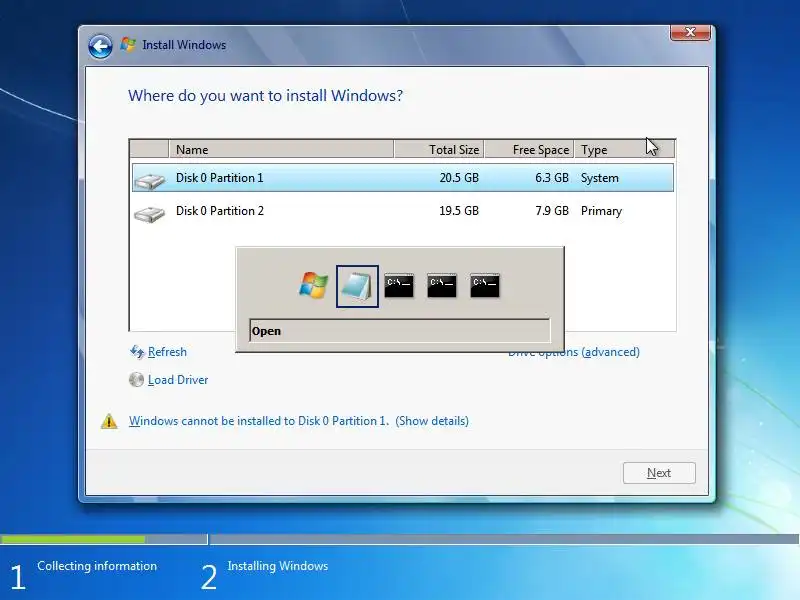Select the last command prompt icon in the switcher
Image resolution: width=800 pixels, height=600 pixels.
[x=485, y=286]
